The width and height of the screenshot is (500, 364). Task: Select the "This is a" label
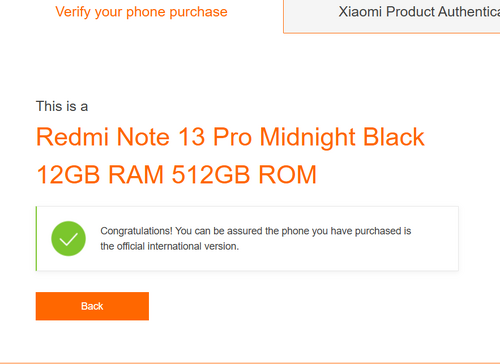click(62, 106)
